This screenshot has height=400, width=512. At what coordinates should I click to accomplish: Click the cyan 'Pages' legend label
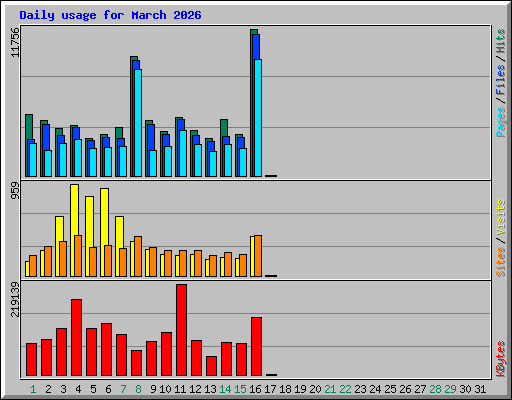pos(501,122)
